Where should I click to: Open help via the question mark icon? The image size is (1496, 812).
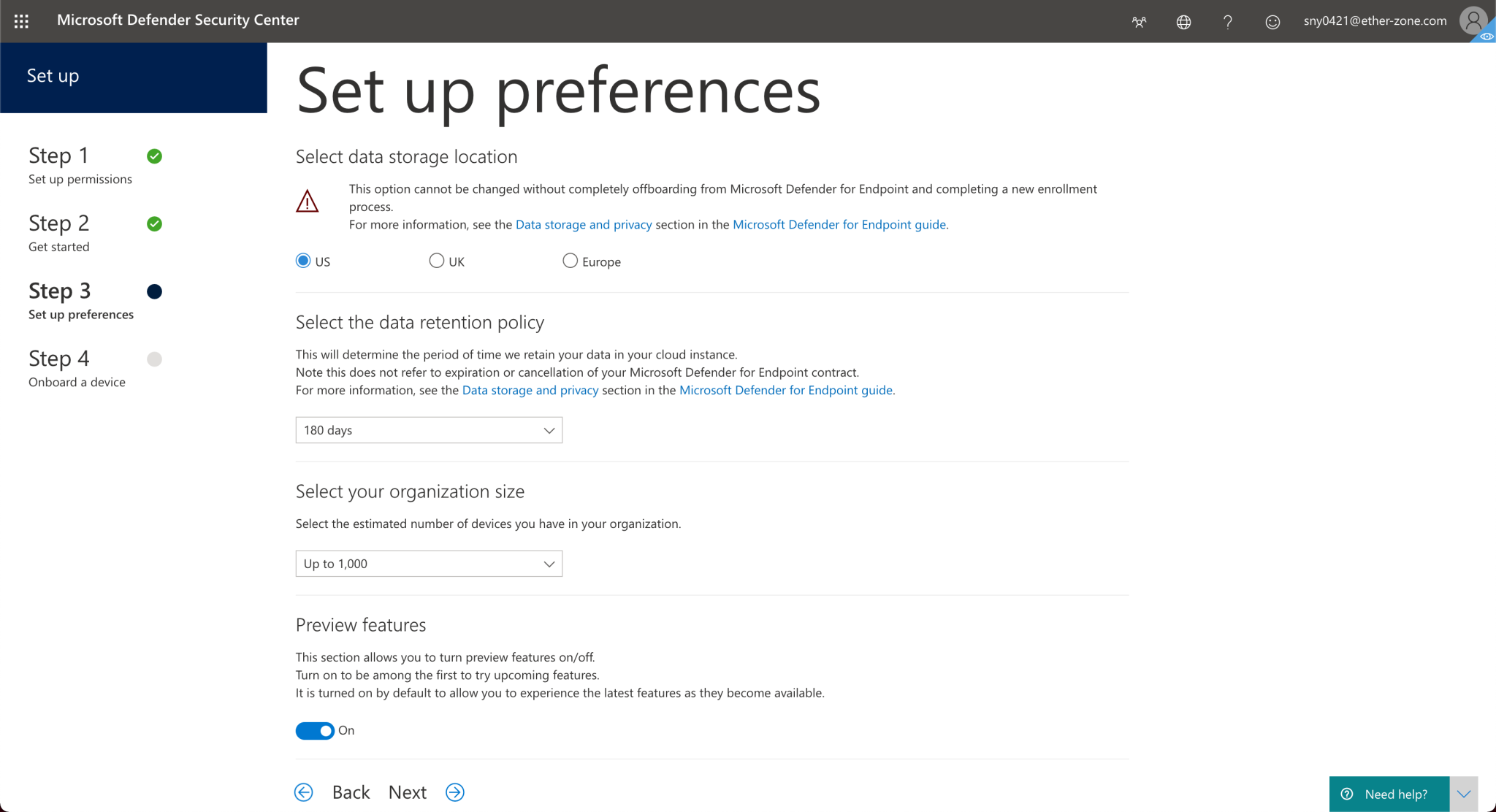coord(1227,21)
